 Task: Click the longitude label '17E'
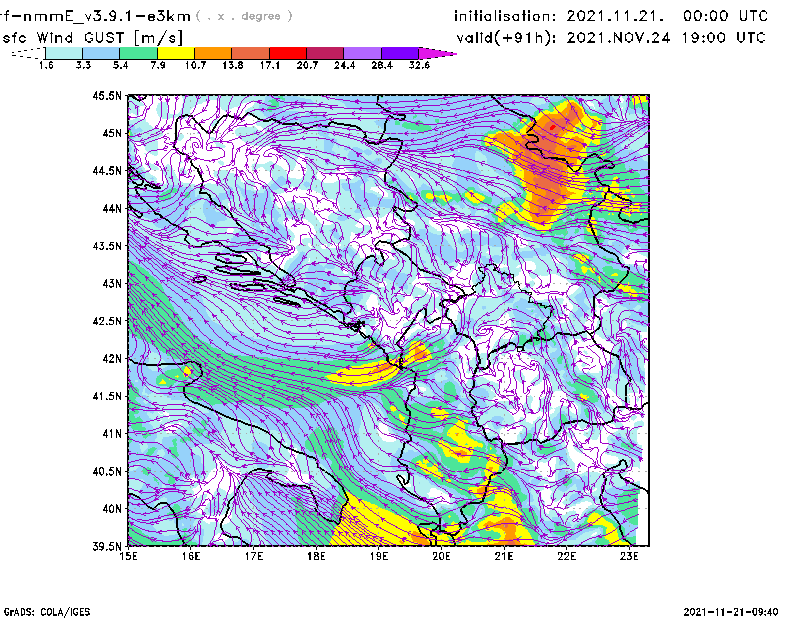click(x=254, y=556)
